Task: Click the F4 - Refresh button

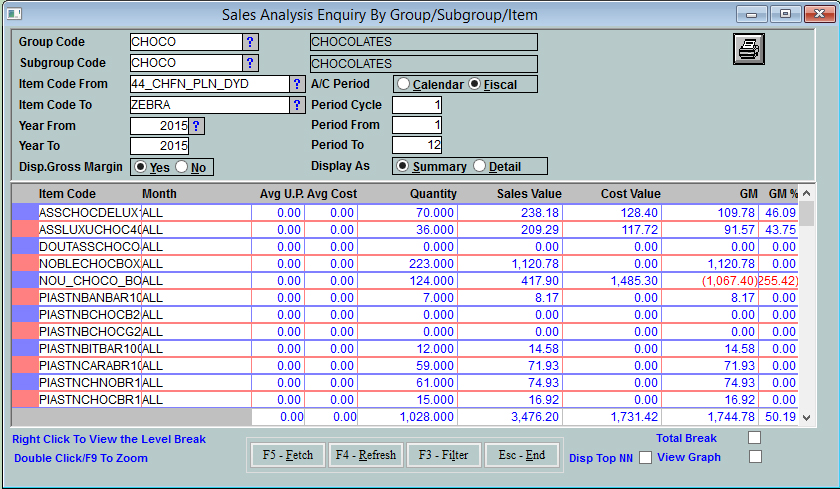Action: click(x=366, y=455)
